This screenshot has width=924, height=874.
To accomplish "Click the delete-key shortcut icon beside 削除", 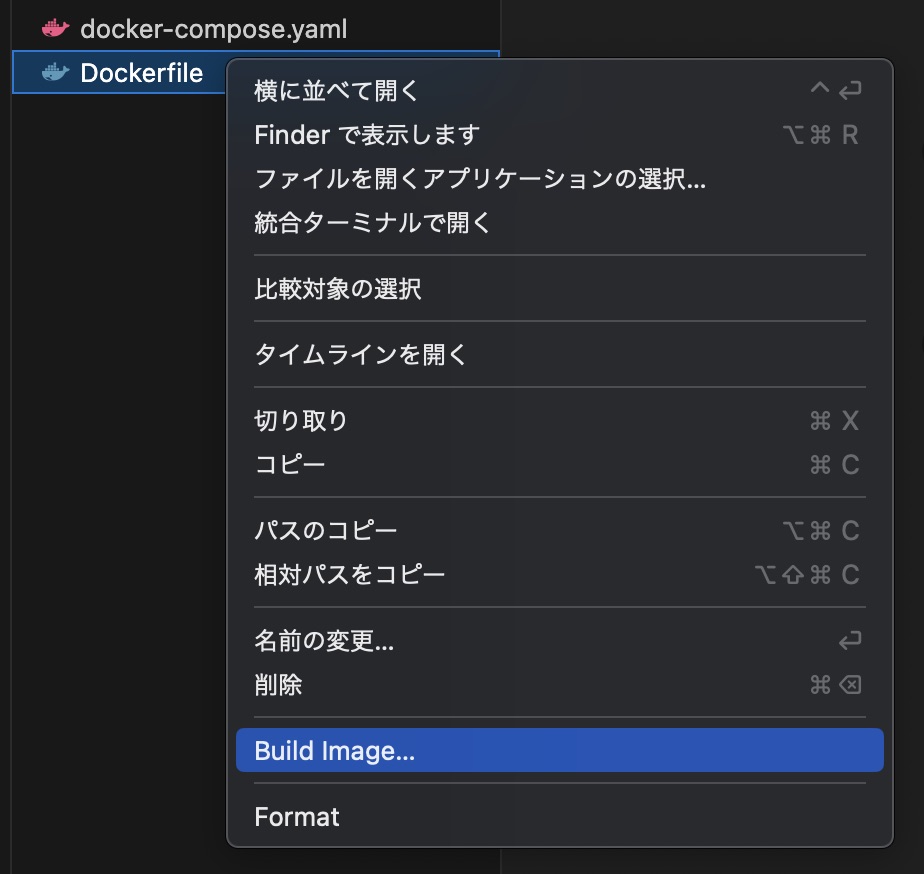I will (x=849, y=685).
